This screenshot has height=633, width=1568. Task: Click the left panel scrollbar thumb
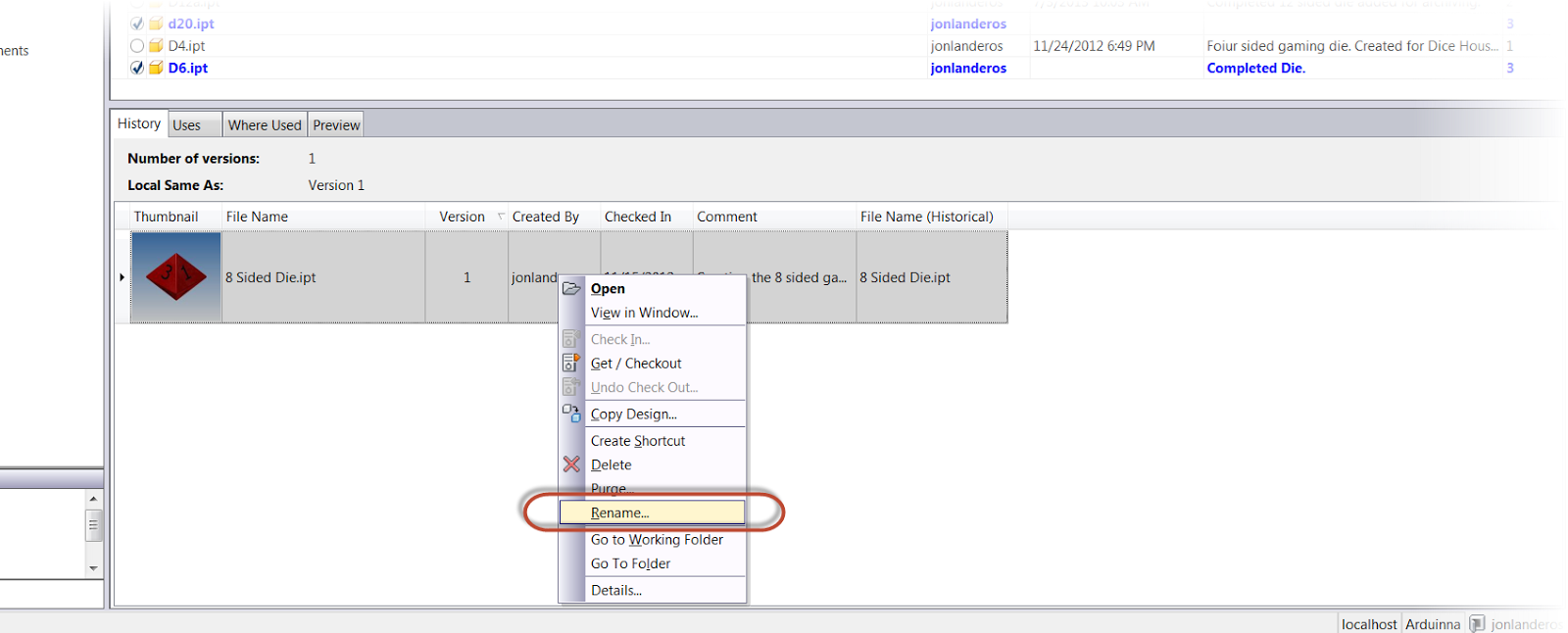[x=93, y=525]
